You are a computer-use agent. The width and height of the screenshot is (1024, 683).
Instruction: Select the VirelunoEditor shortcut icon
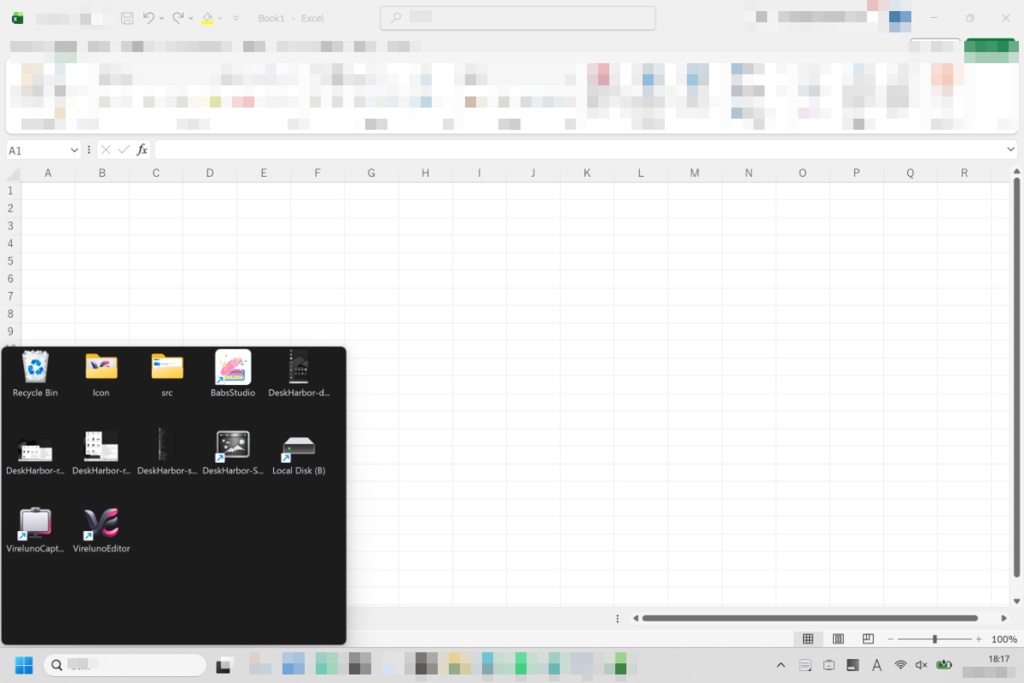(101, 530)
